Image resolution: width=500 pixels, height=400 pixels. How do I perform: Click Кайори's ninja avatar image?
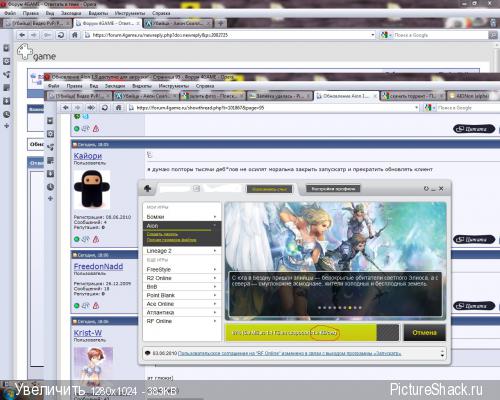point(92,189)
